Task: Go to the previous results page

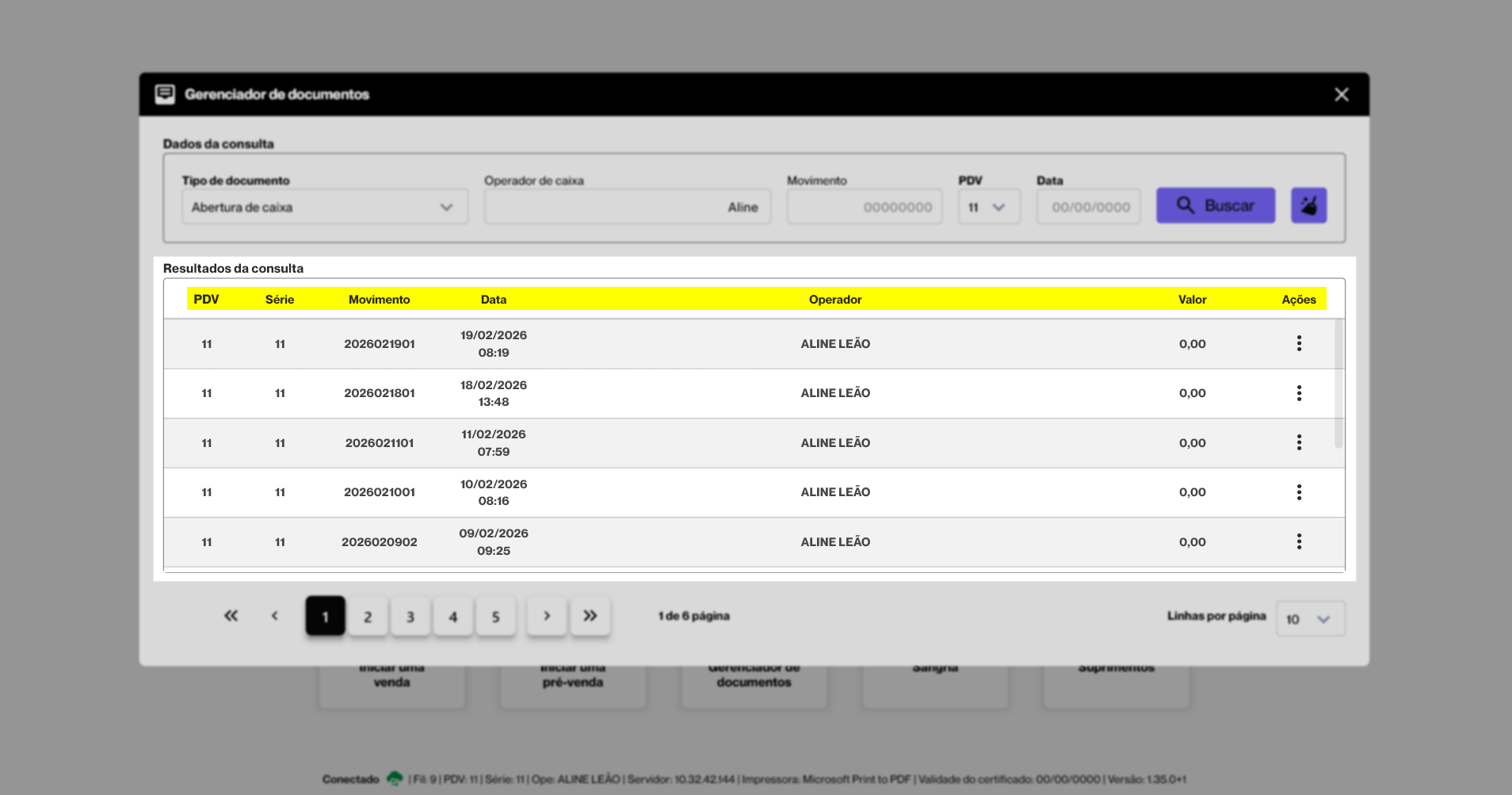Action: [x=275, y=616]
